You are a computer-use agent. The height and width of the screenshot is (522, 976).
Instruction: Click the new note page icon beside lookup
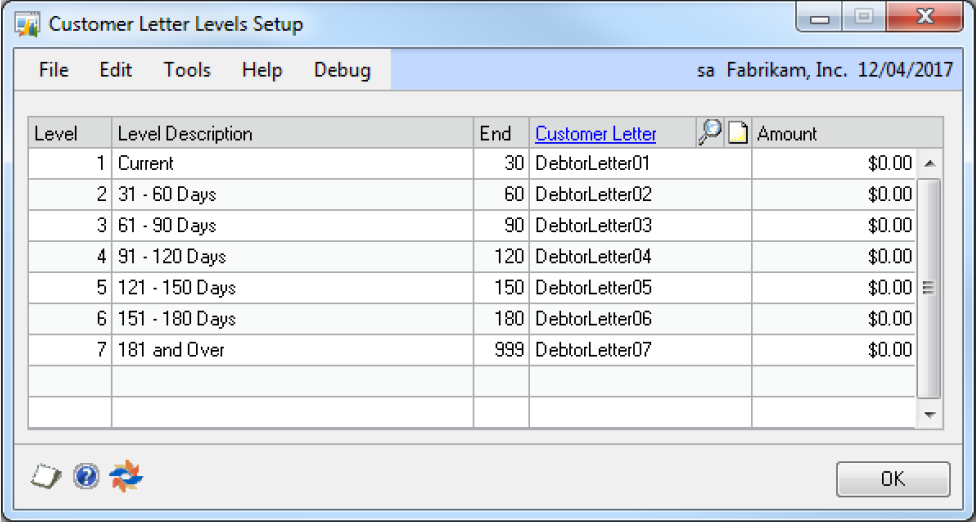click(737, 133)
